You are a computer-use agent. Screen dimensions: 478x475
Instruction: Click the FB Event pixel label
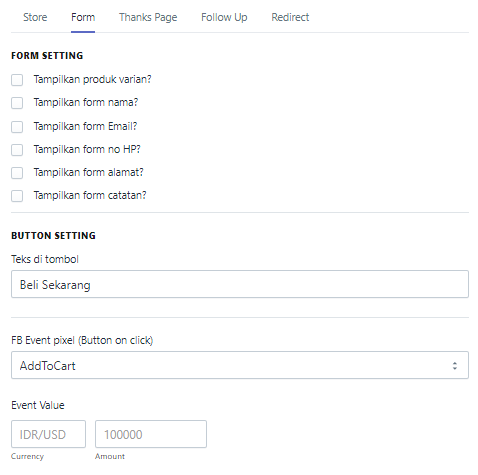pyautogui.click(x=82, y=340)
